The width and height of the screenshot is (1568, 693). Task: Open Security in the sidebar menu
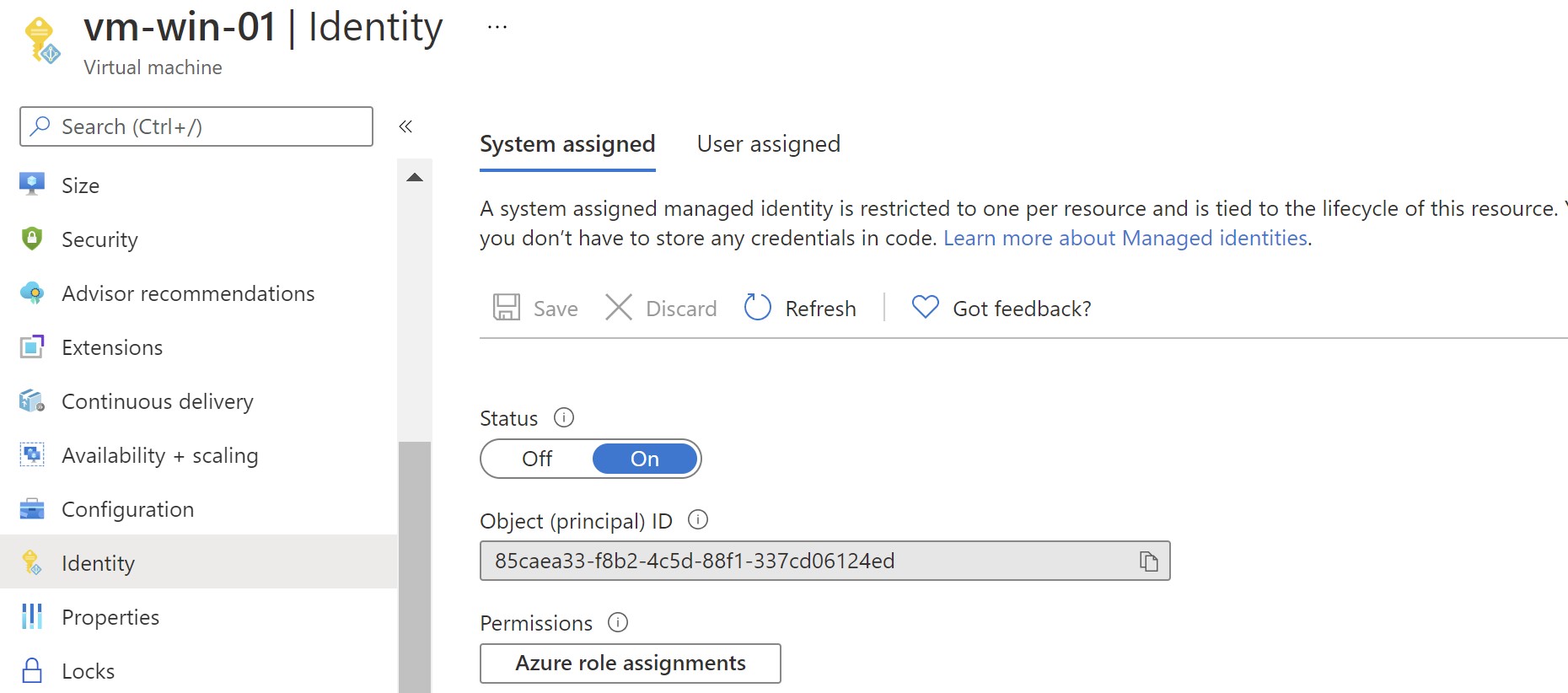pos(199,239)
